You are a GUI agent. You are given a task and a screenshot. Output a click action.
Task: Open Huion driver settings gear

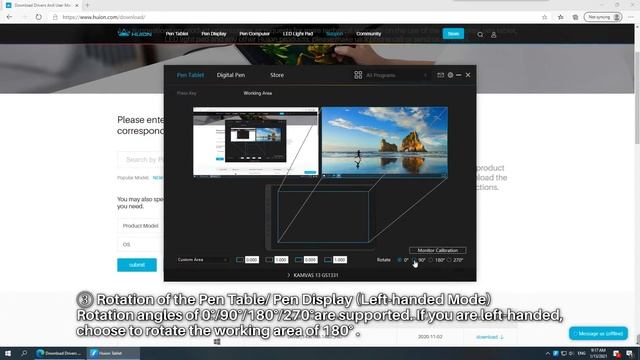tap(450, 75)
